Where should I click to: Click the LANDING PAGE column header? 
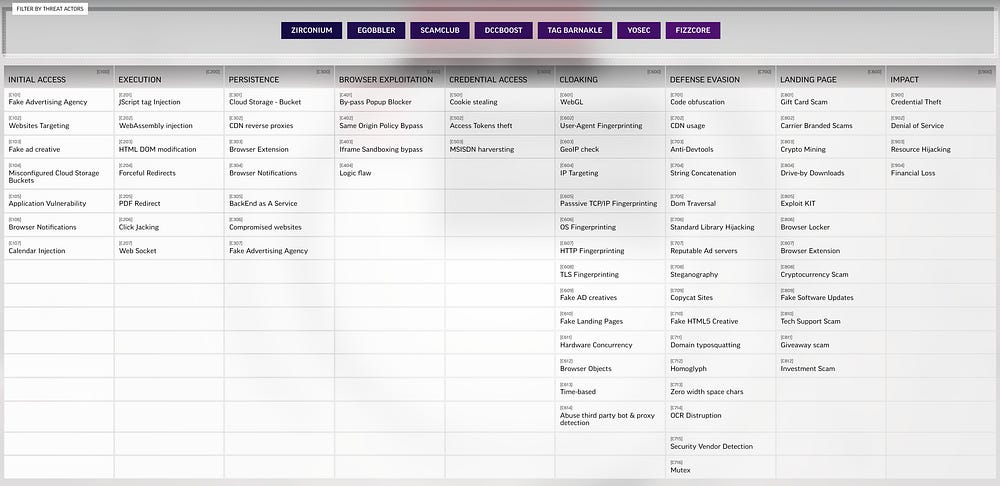click(x=831, y=77)
